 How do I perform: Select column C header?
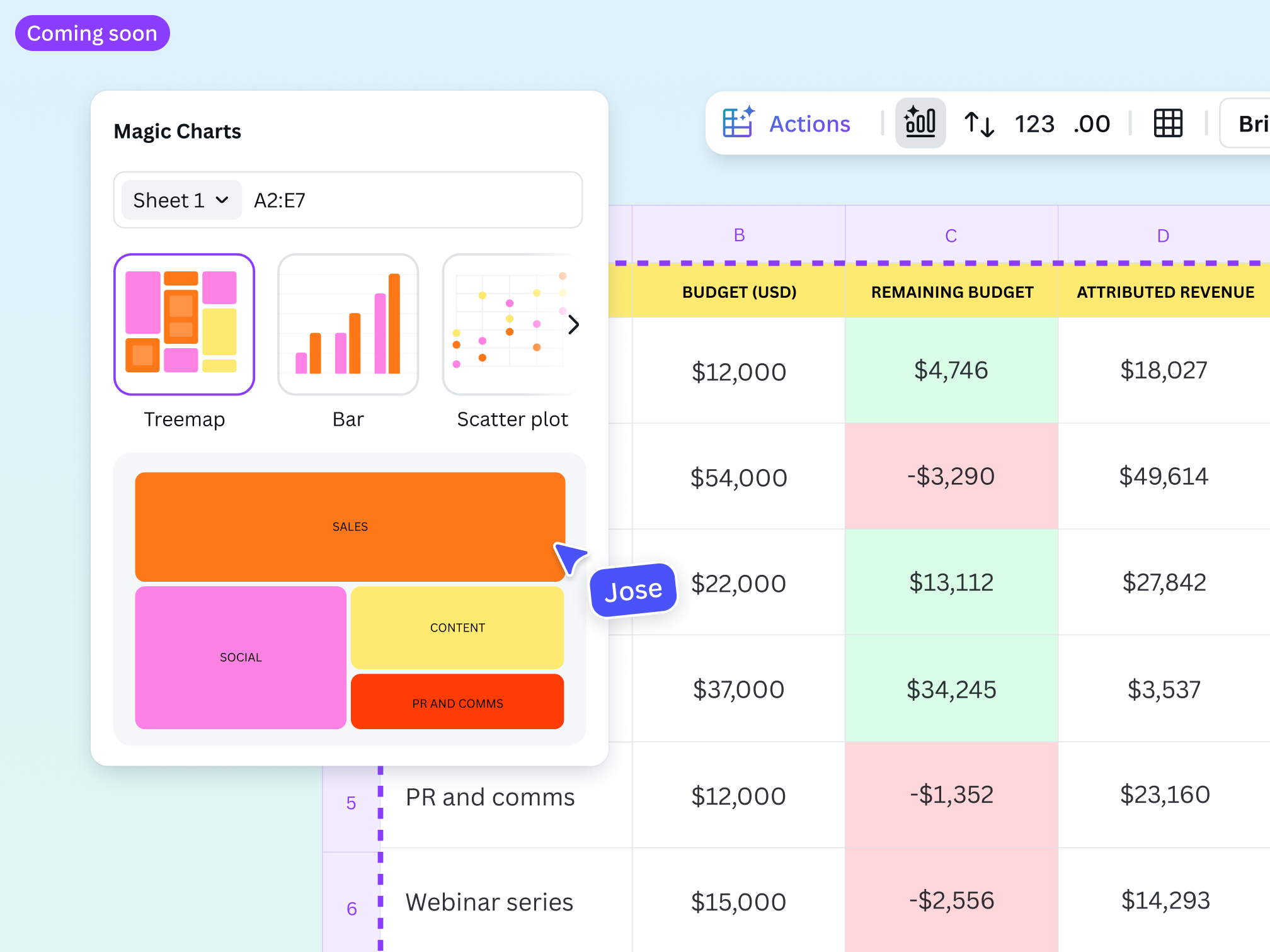(x=951, y=235)
